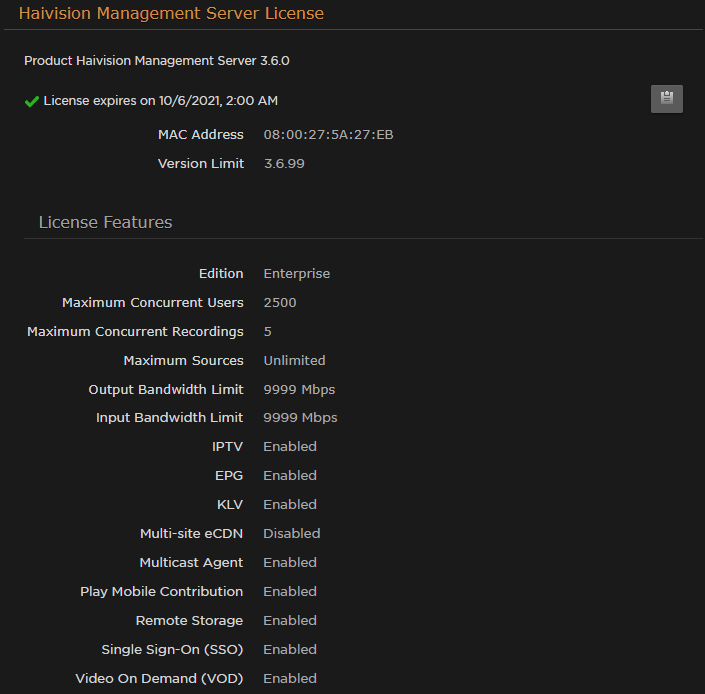
Task: Click the clipboard copy license icon
Action: pos(666,99)
